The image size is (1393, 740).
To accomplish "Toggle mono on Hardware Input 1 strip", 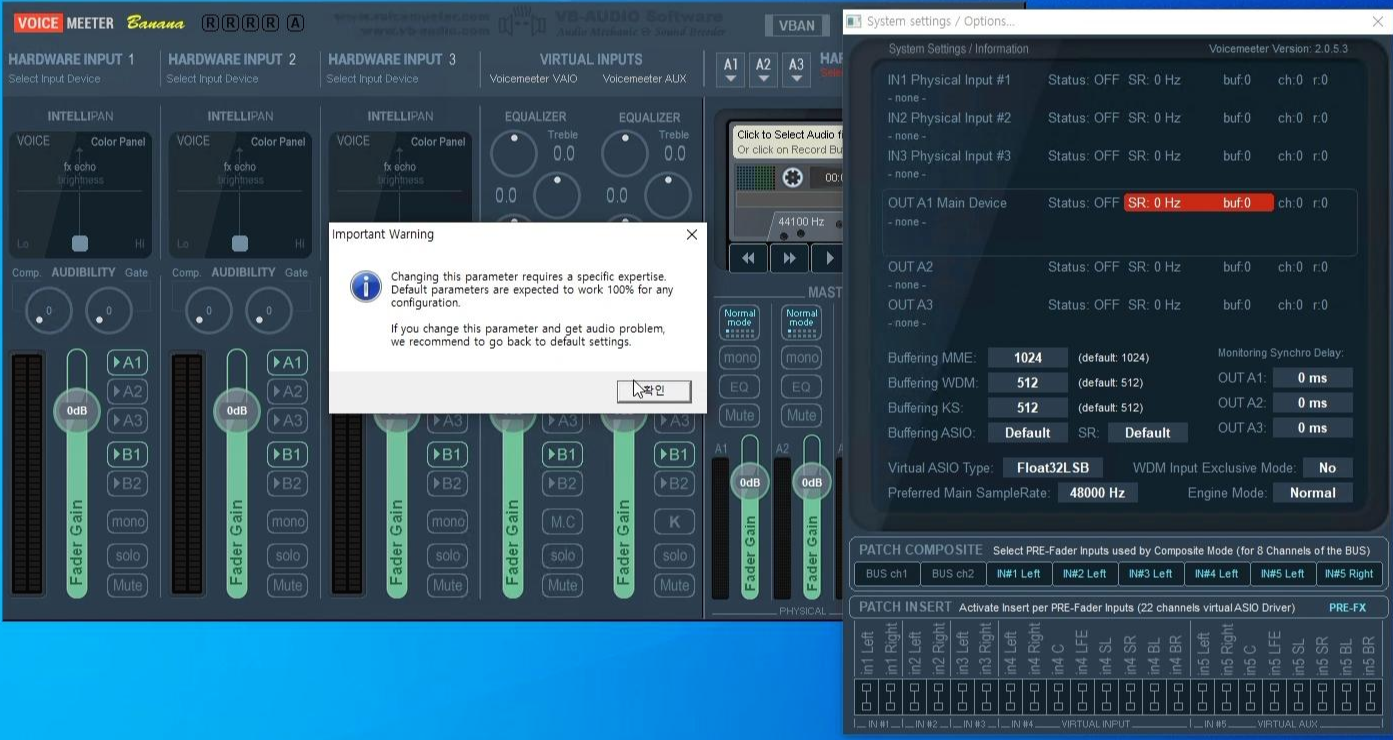I will coord(127,521).
